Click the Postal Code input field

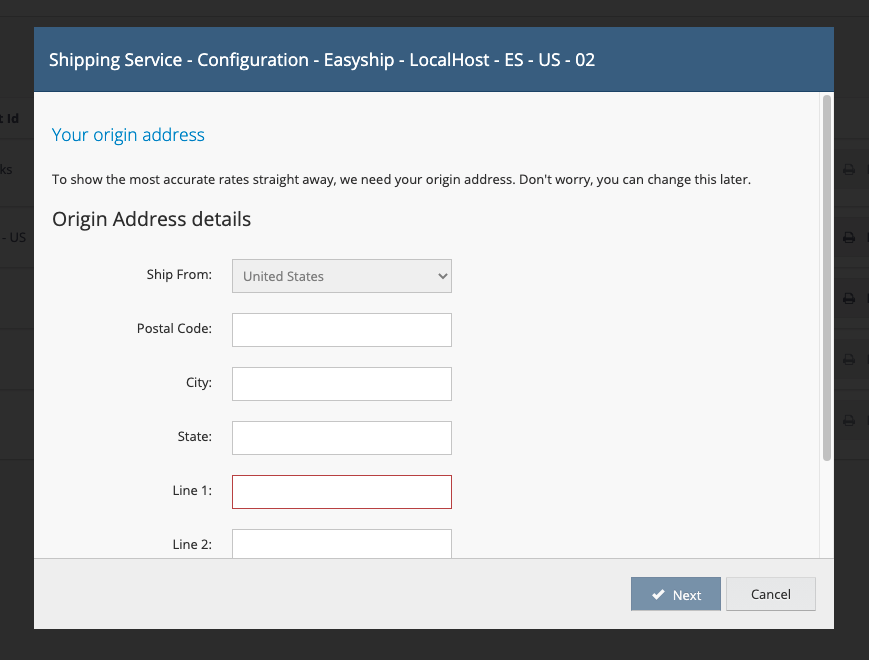341,330
